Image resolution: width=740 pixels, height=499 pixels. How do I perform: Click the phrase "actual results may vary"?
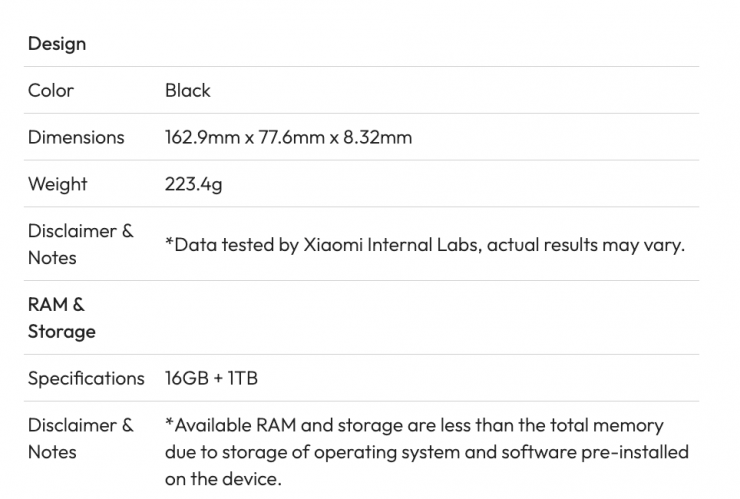tap(584, 245)
